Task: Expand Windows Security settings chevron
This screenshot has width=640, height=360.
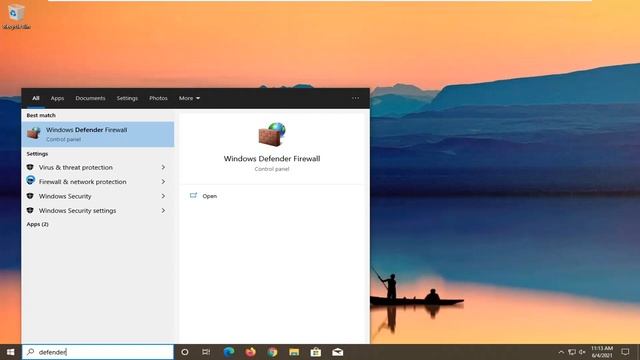Action: [163, 211]
